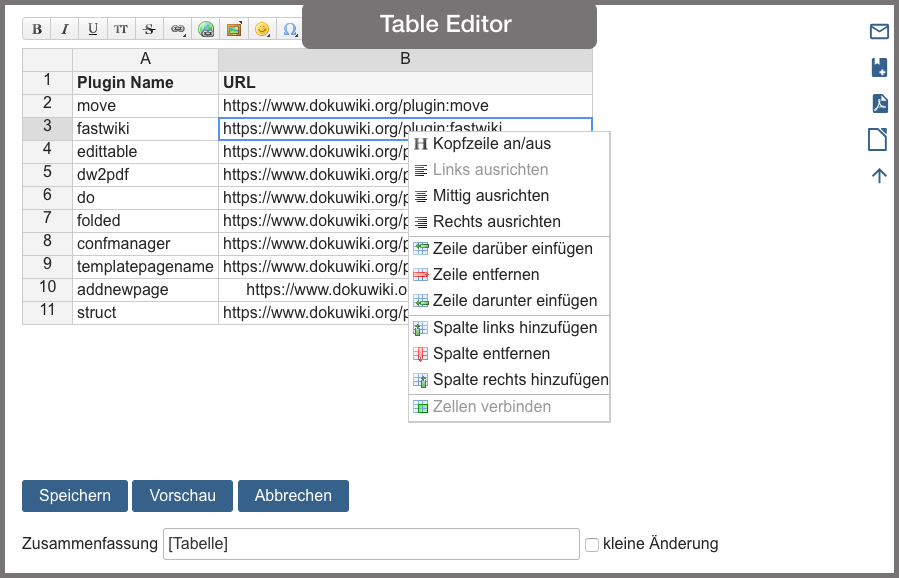Toggle kleine Änderung checkbox

[x=592, y=545]
